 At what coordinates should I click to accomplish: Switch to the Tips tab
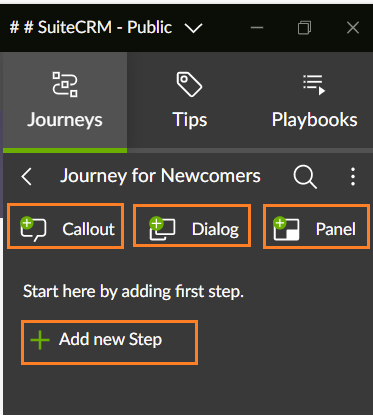coord(189,100)
